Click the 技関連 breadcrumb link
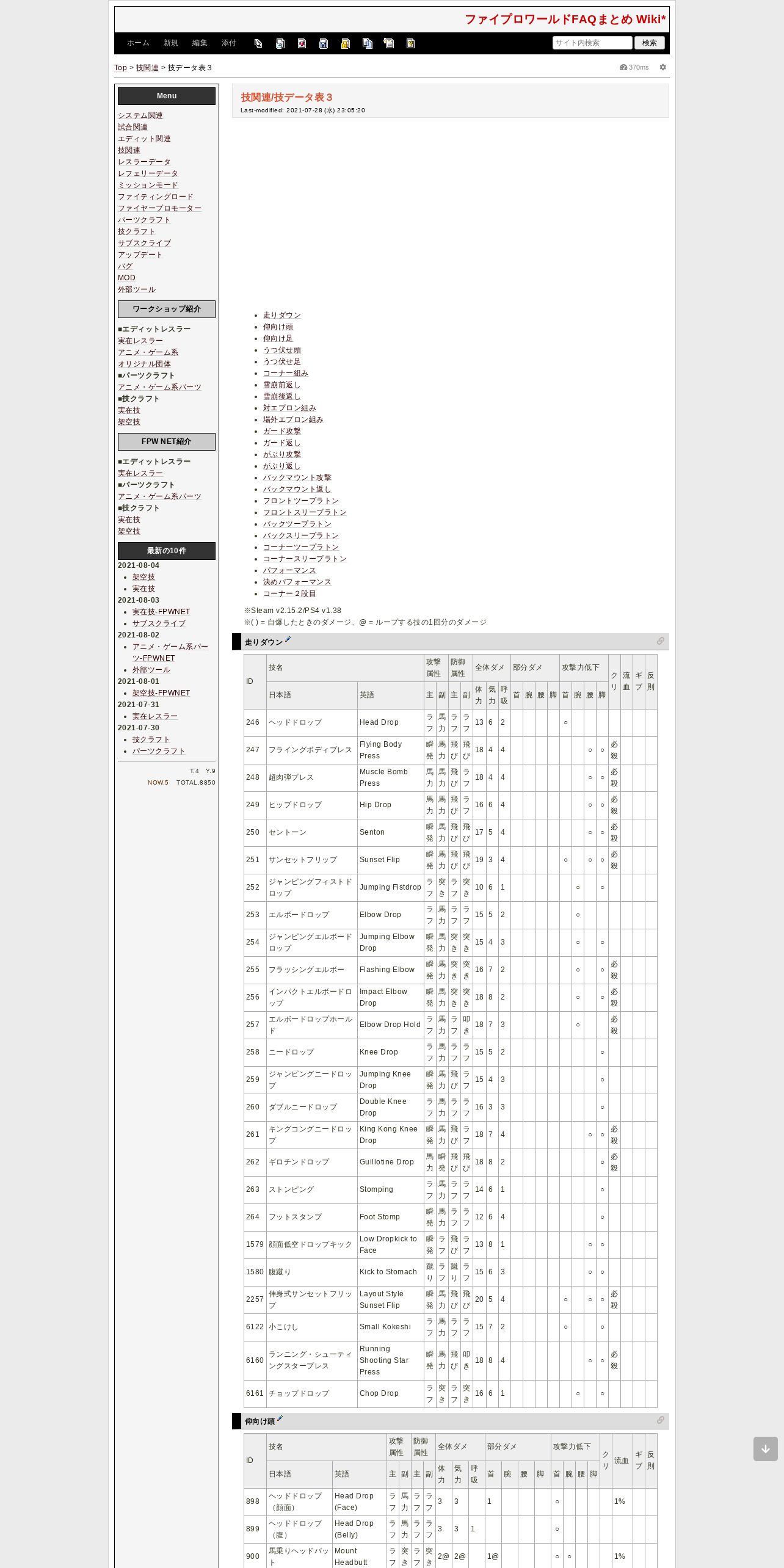Image resolution: width=784 pixels, height=1568 pixels. tap(147, 68)
